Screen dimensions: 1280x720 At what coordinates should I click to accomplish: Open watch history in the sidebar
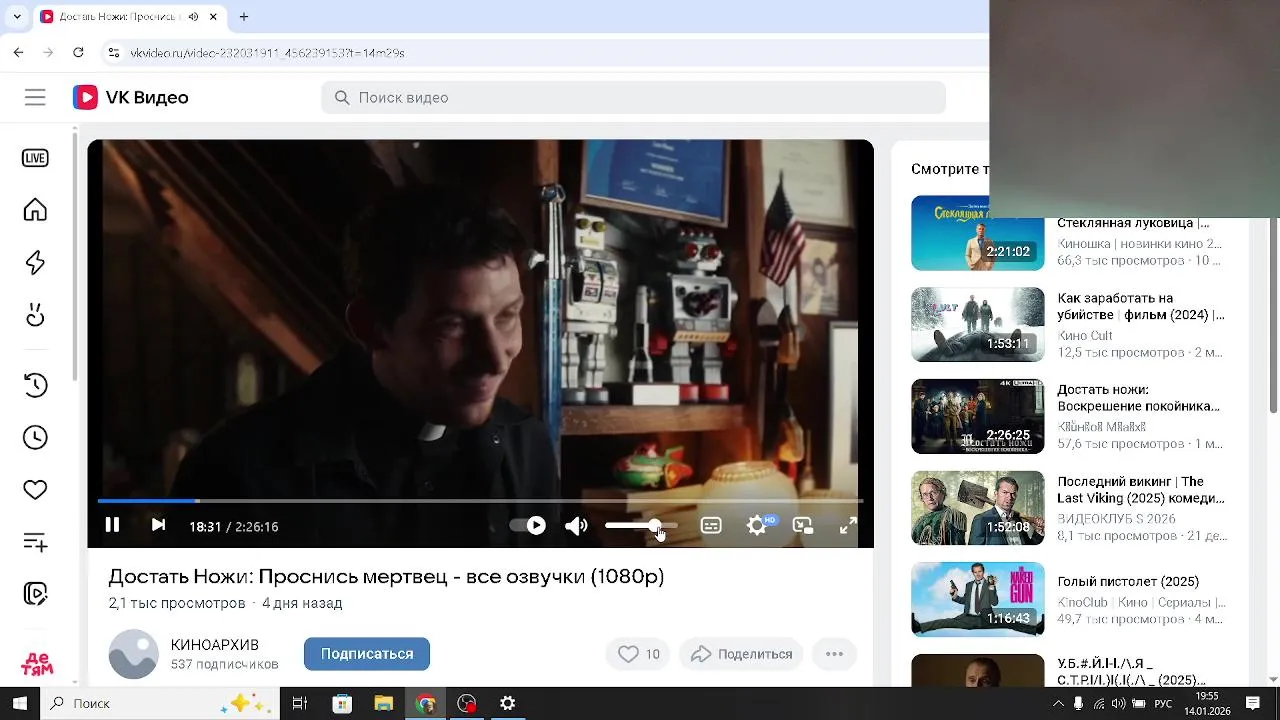35,385
